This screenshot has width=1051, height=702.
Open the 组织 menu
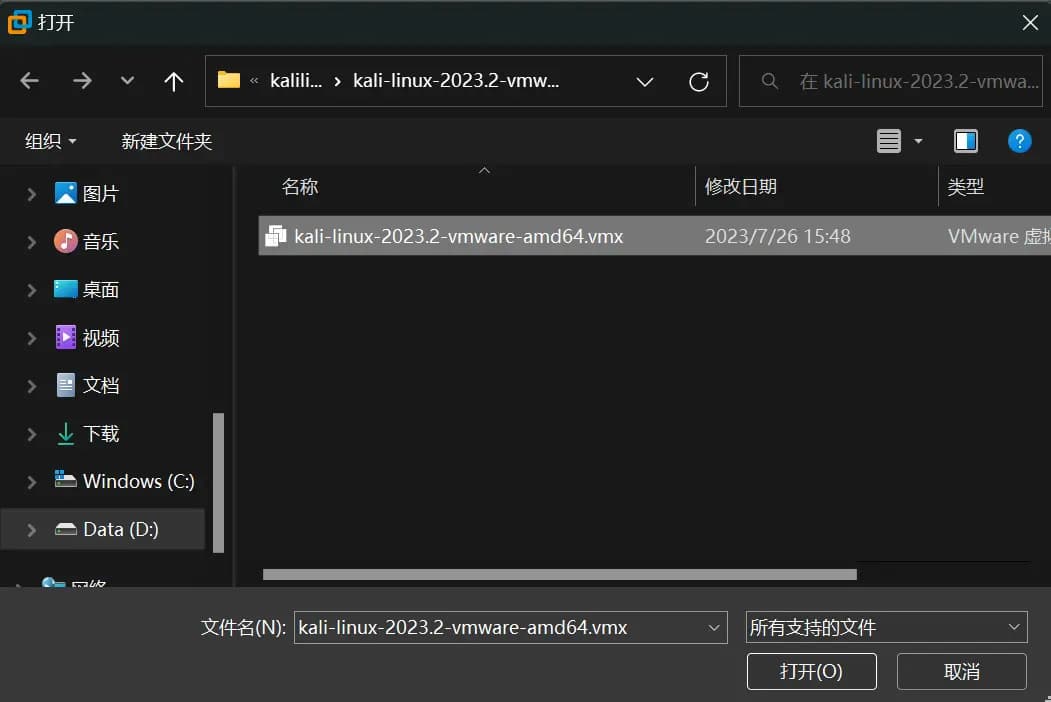50,141
